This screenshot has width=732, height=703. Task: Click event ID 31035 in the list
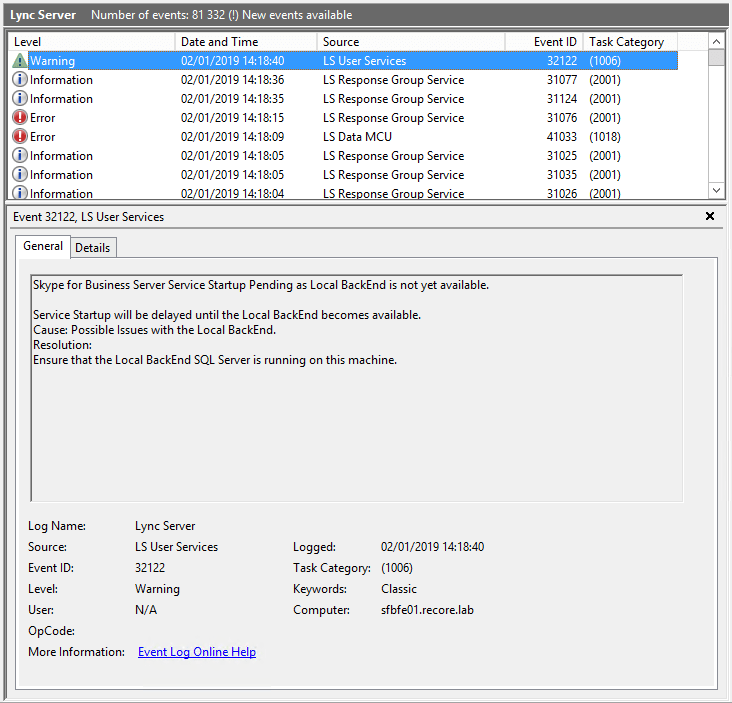click(562, 175)
